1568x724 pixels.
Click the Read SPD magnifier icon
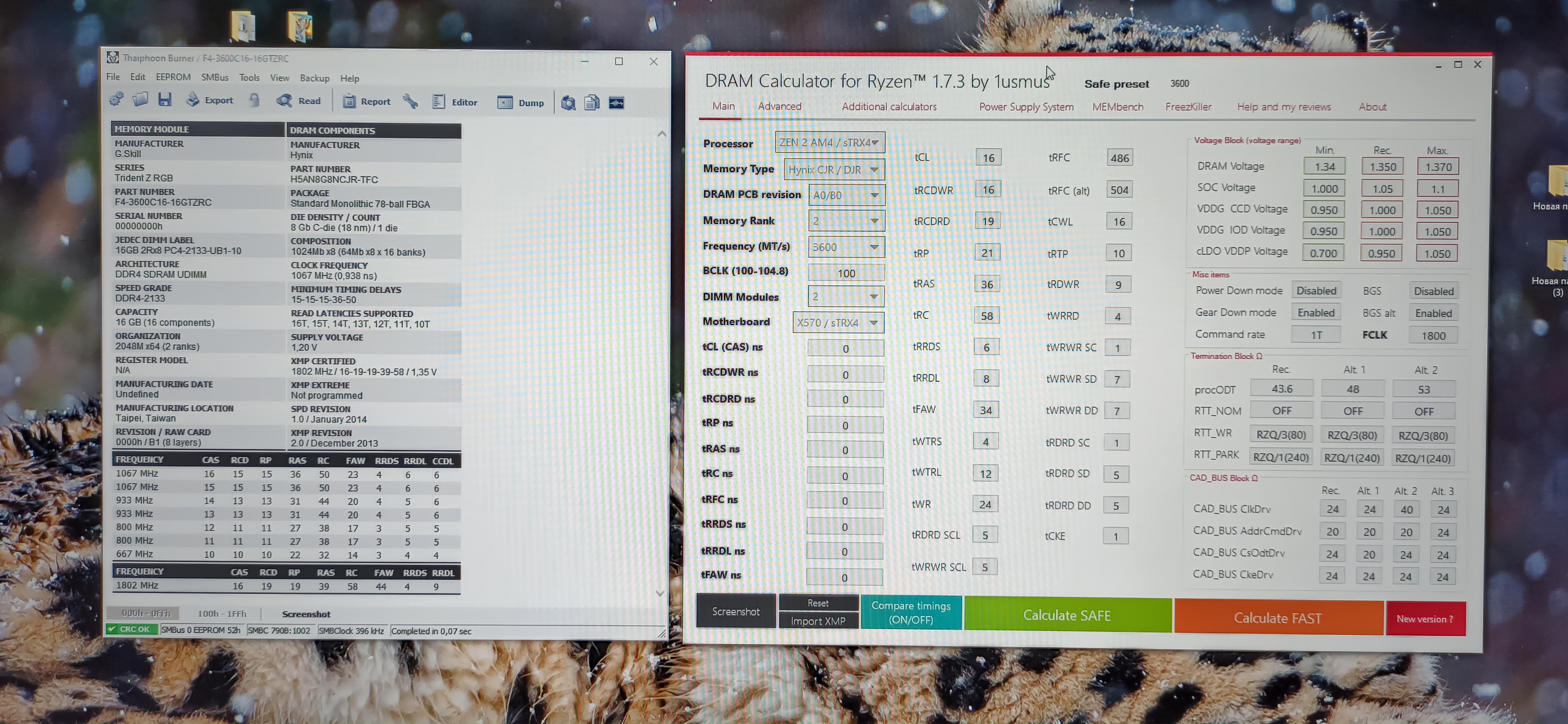[x=284, y=101]
